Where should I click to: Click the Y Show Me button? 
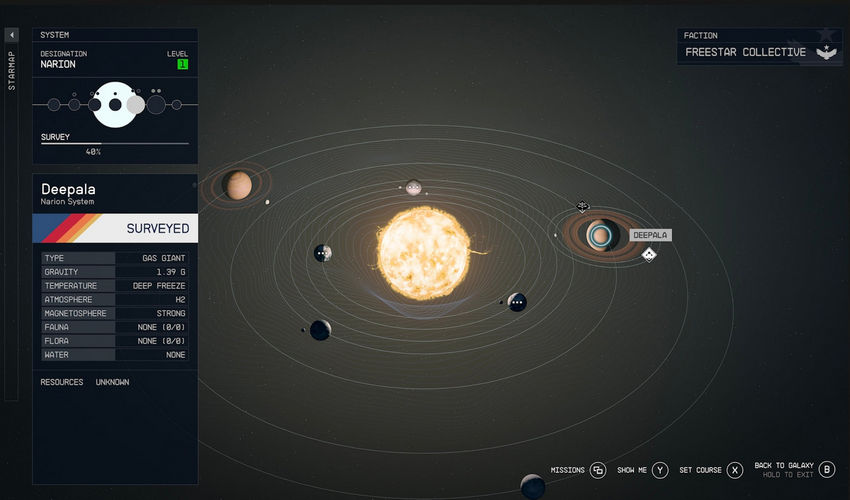point(660,470)
